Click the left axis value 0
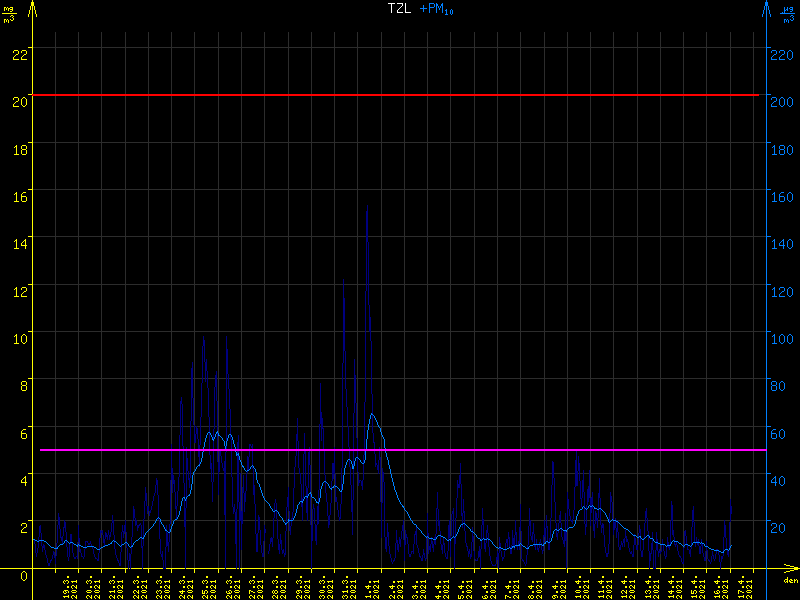Viewport: 800px width, 600px height. pos(24,575)
